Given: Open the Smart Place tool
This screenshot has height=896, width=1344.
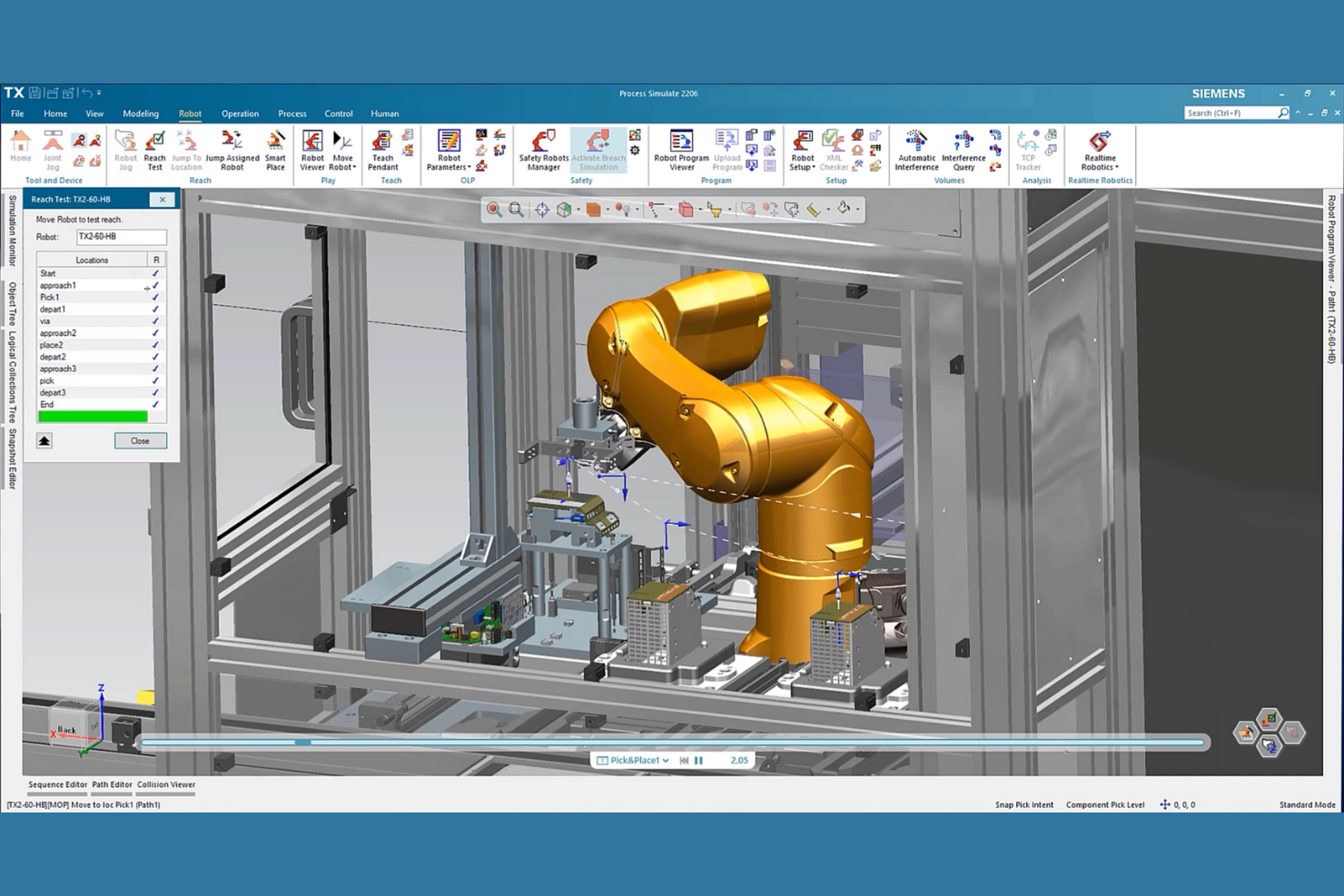Looking at the screenshot, I should (275, 150).
